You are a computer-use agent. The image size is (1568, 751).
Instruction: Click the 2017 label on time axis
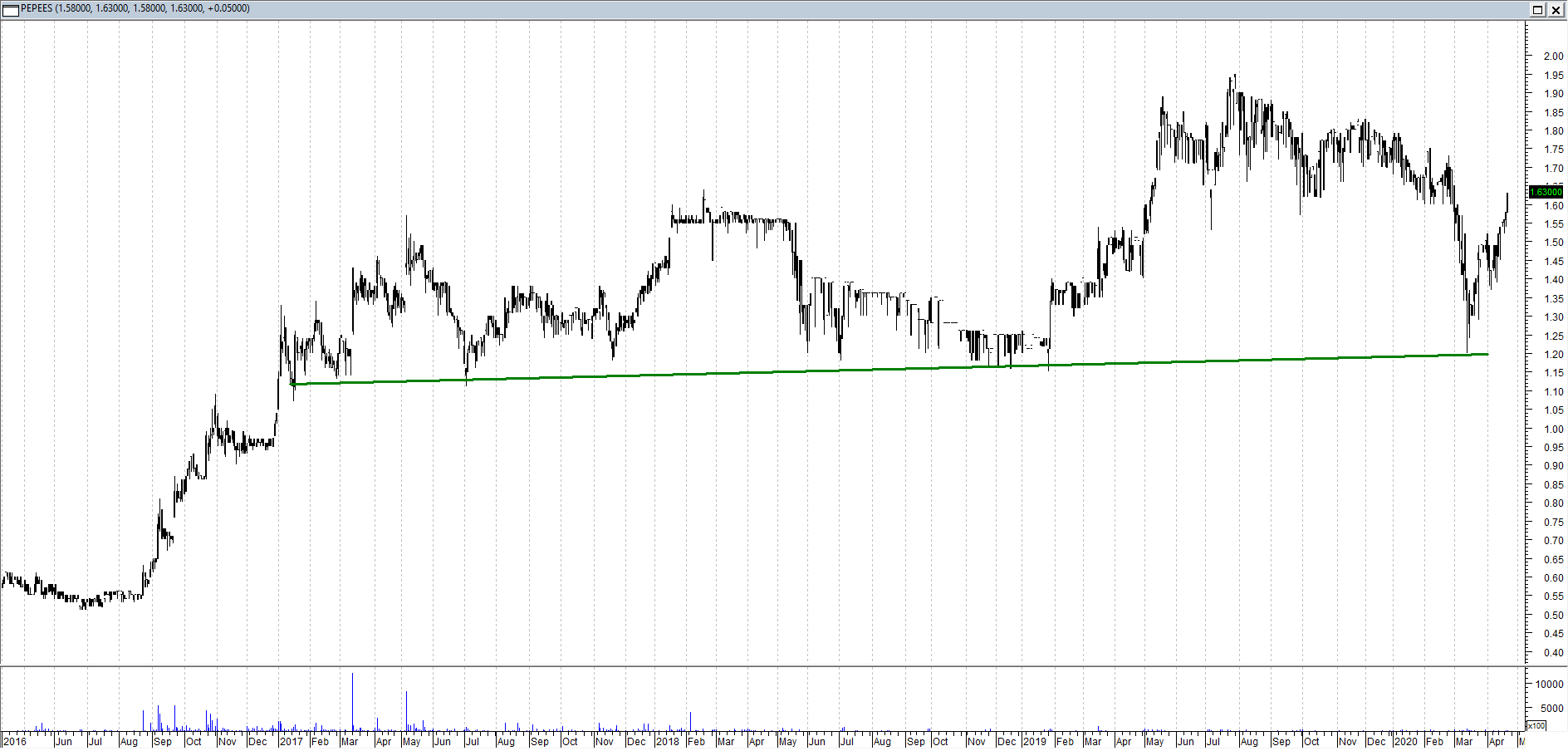point(291,741)
